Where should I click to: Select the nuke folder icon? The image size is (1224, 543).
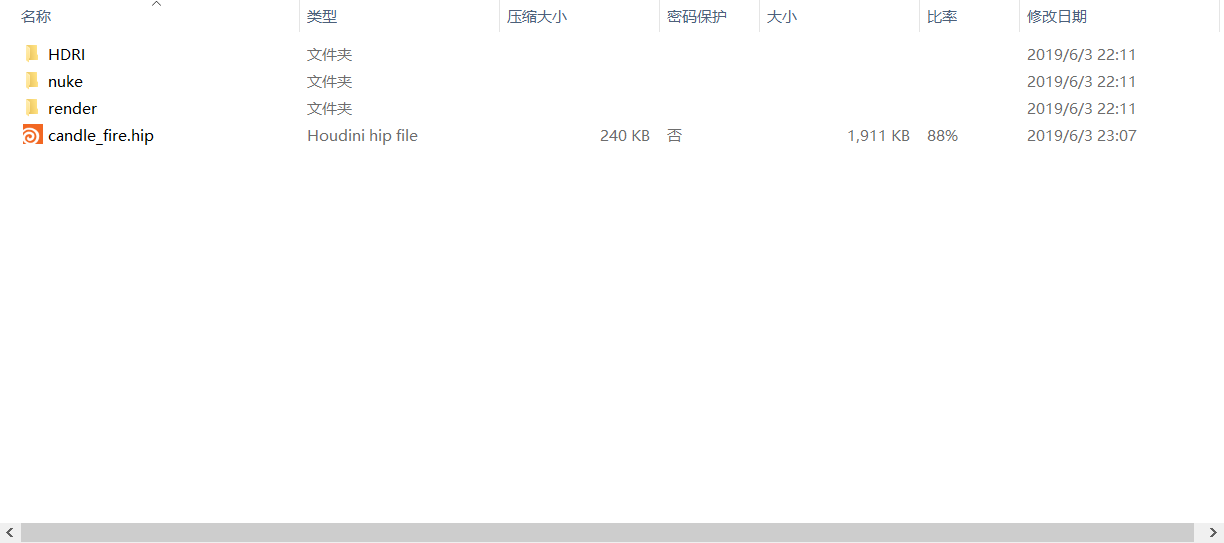[x=32, y=81]
